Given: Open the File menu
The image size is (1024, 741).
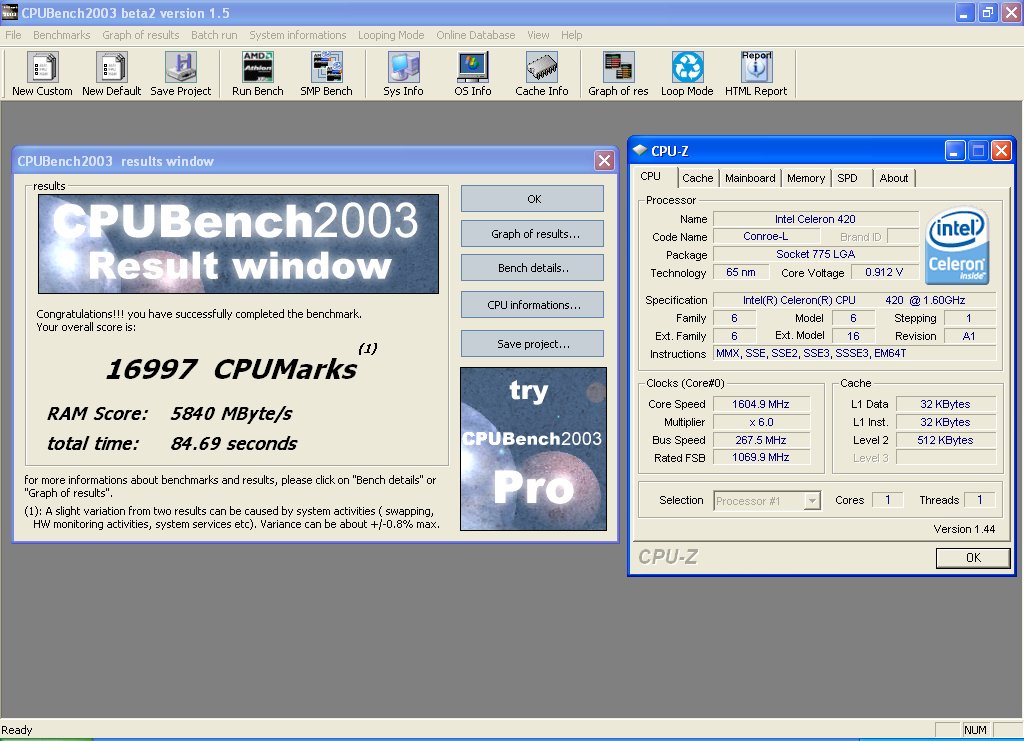Looking at the screenshot, I should click(13, 35).
